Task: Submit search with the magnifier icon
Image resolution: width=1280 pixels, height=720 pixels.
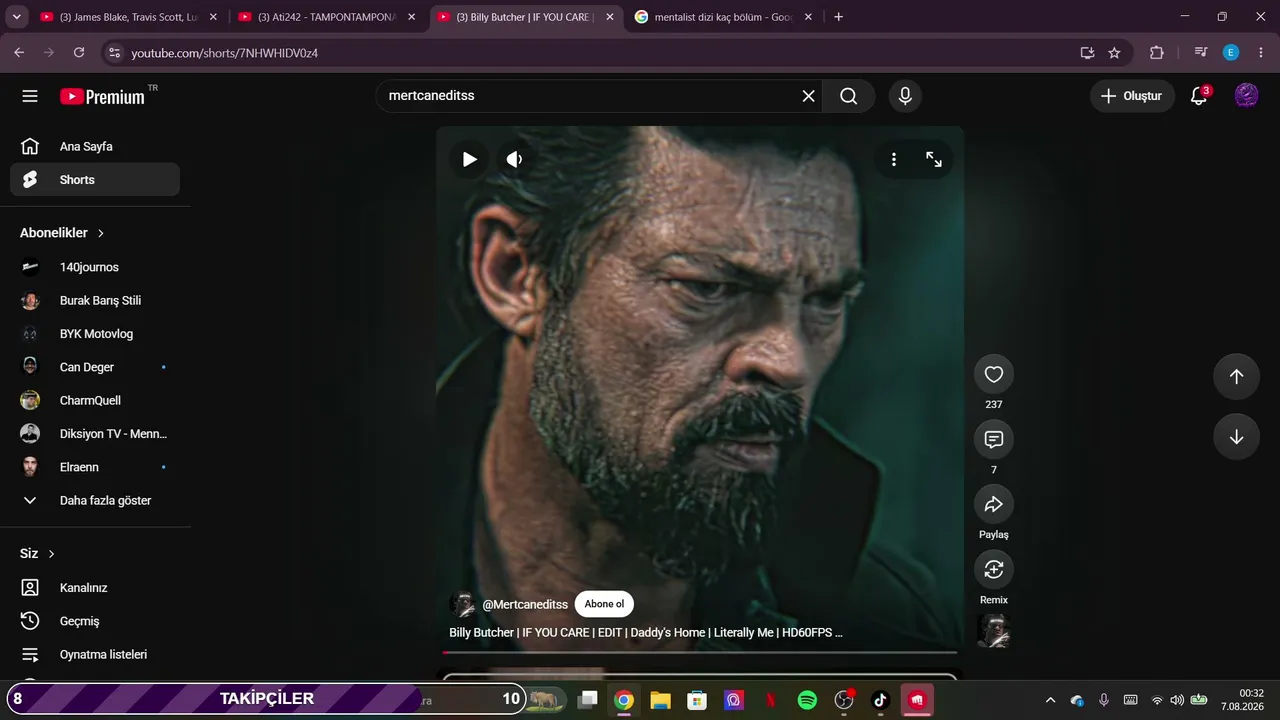Action: tap(849, 96)
